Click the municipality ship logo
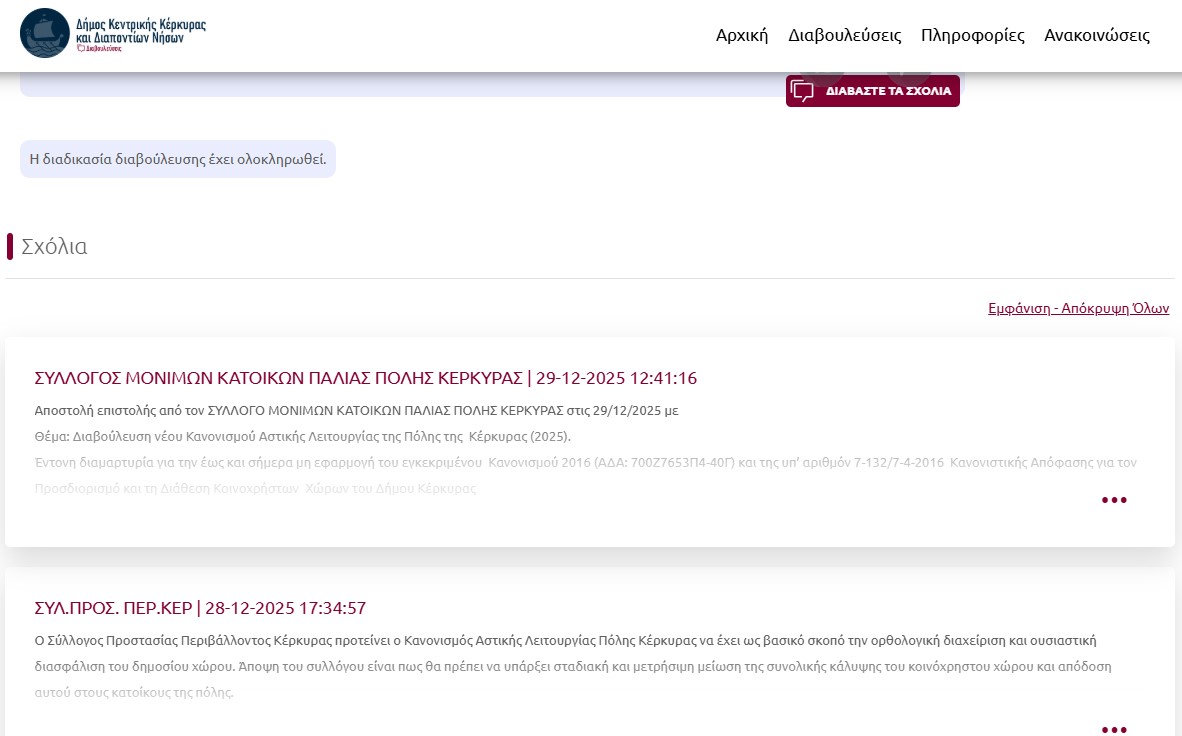Screen dimensions: 1182x736 44,33
